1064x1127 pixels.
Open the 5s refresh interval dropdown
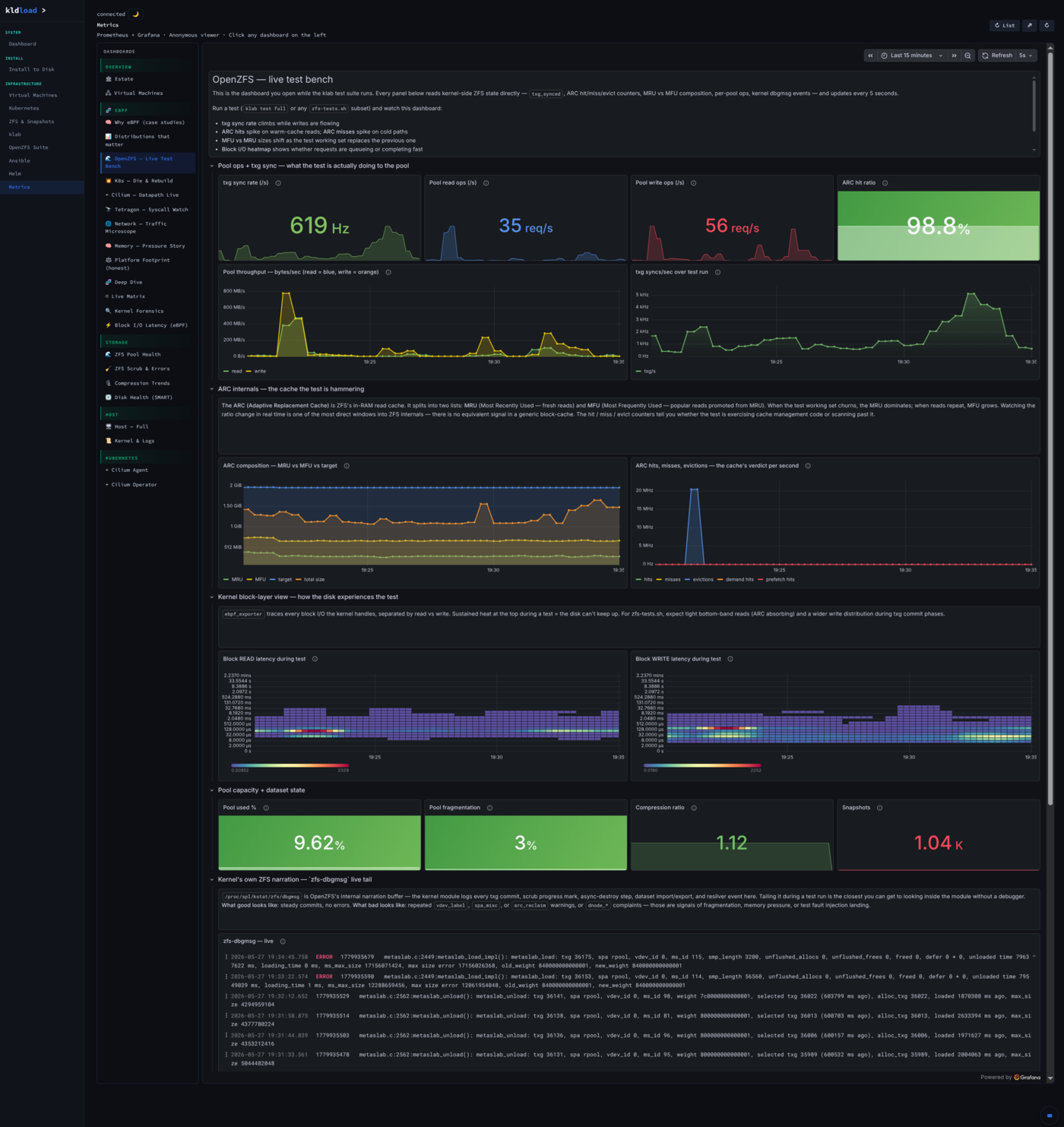[1026, 55]
